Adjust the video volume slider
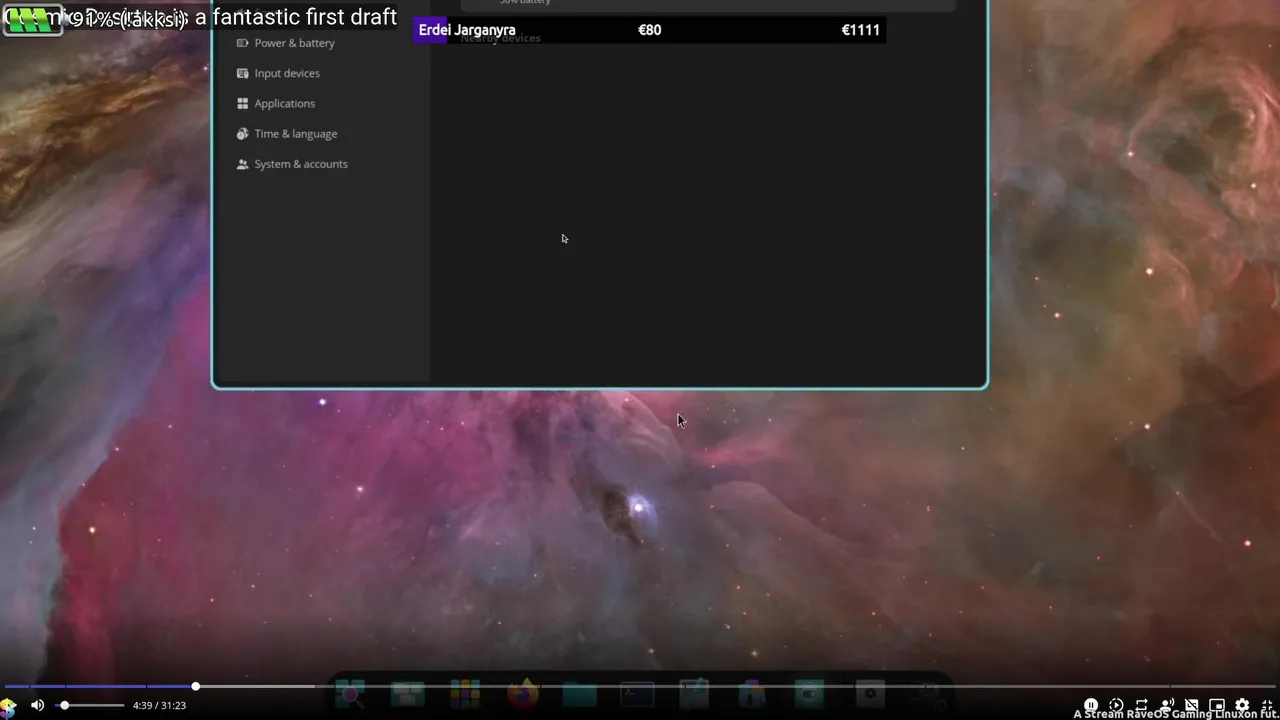 pos(90,705)
